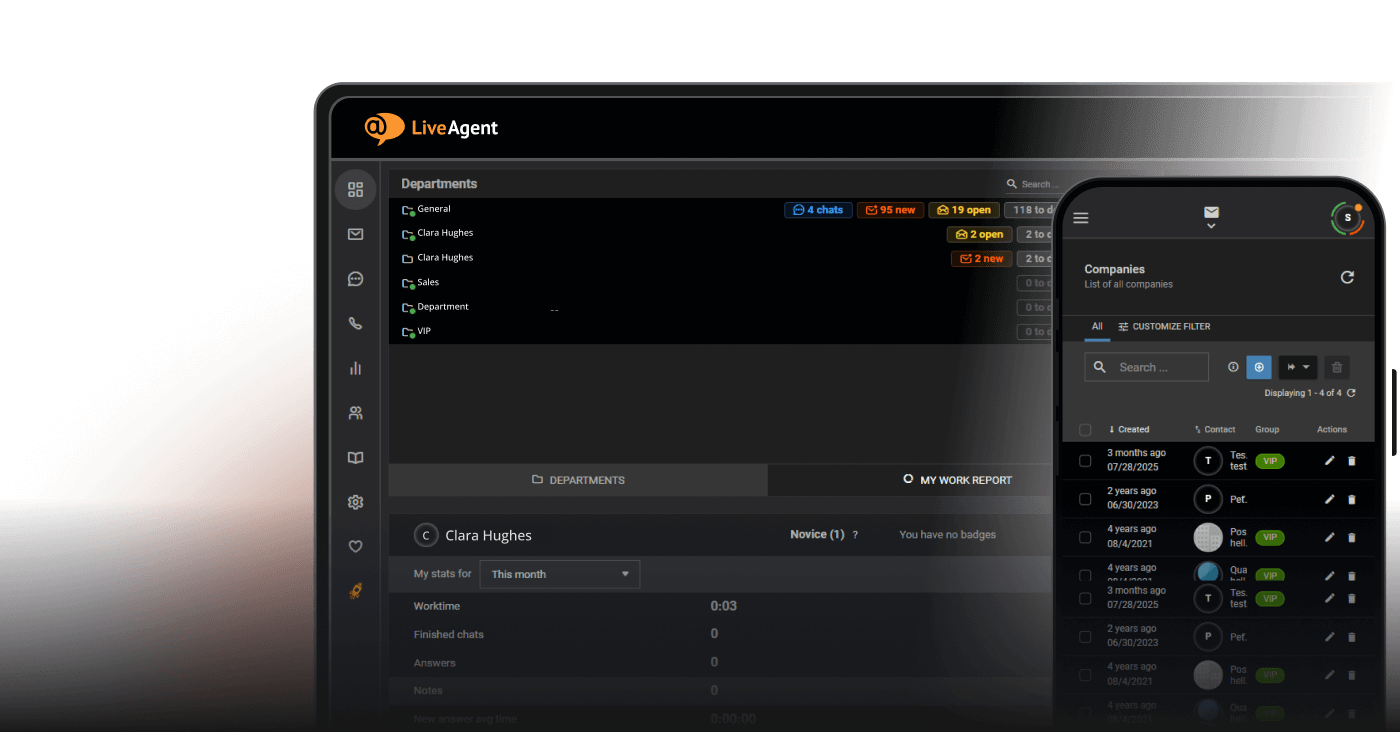This screenshot has width=1400, height=732.
Task: Check the checkbox for the 07/28/2025 company
Action: 1085,459
